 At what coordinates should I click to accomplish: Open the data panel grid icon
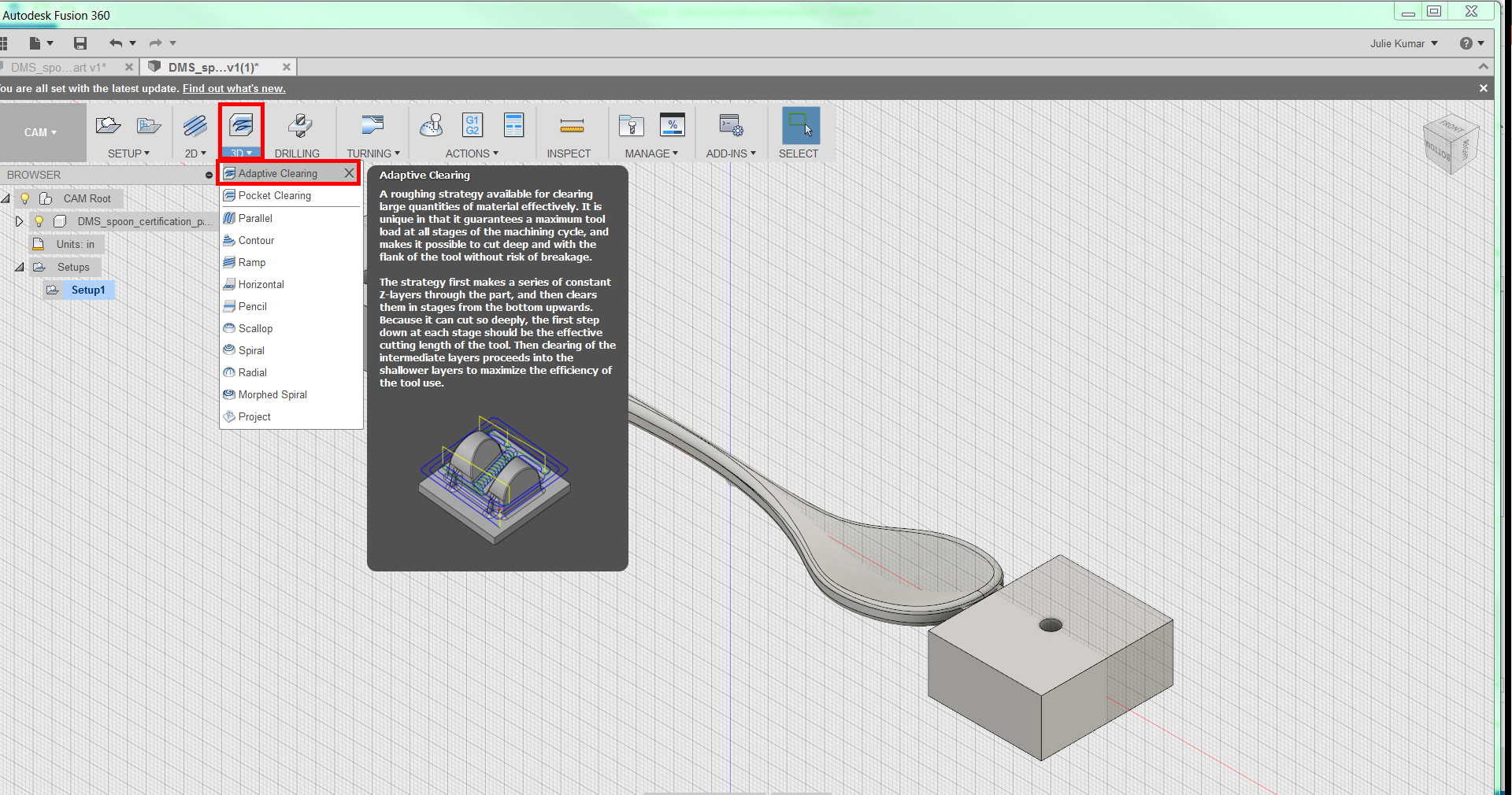click(x=3, y=43)
